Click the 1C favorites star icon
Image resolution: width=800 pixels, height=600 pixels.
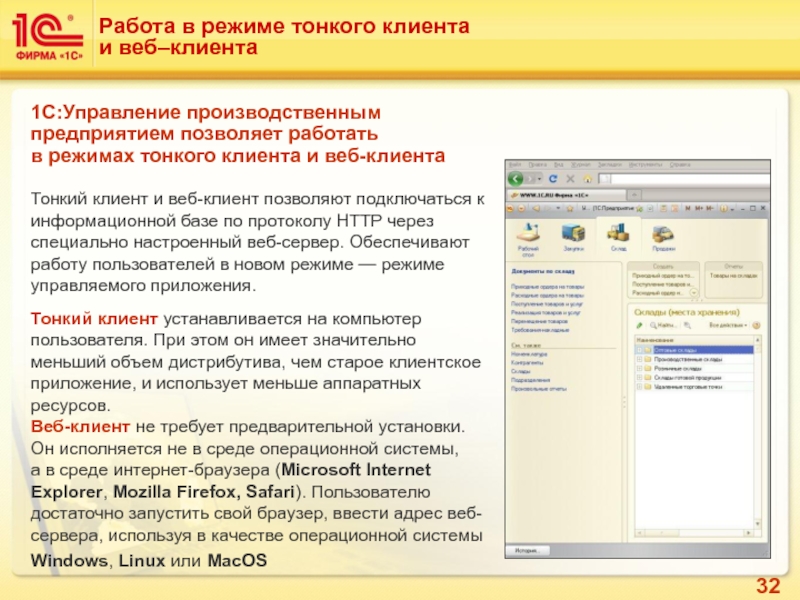coord(570,208)
